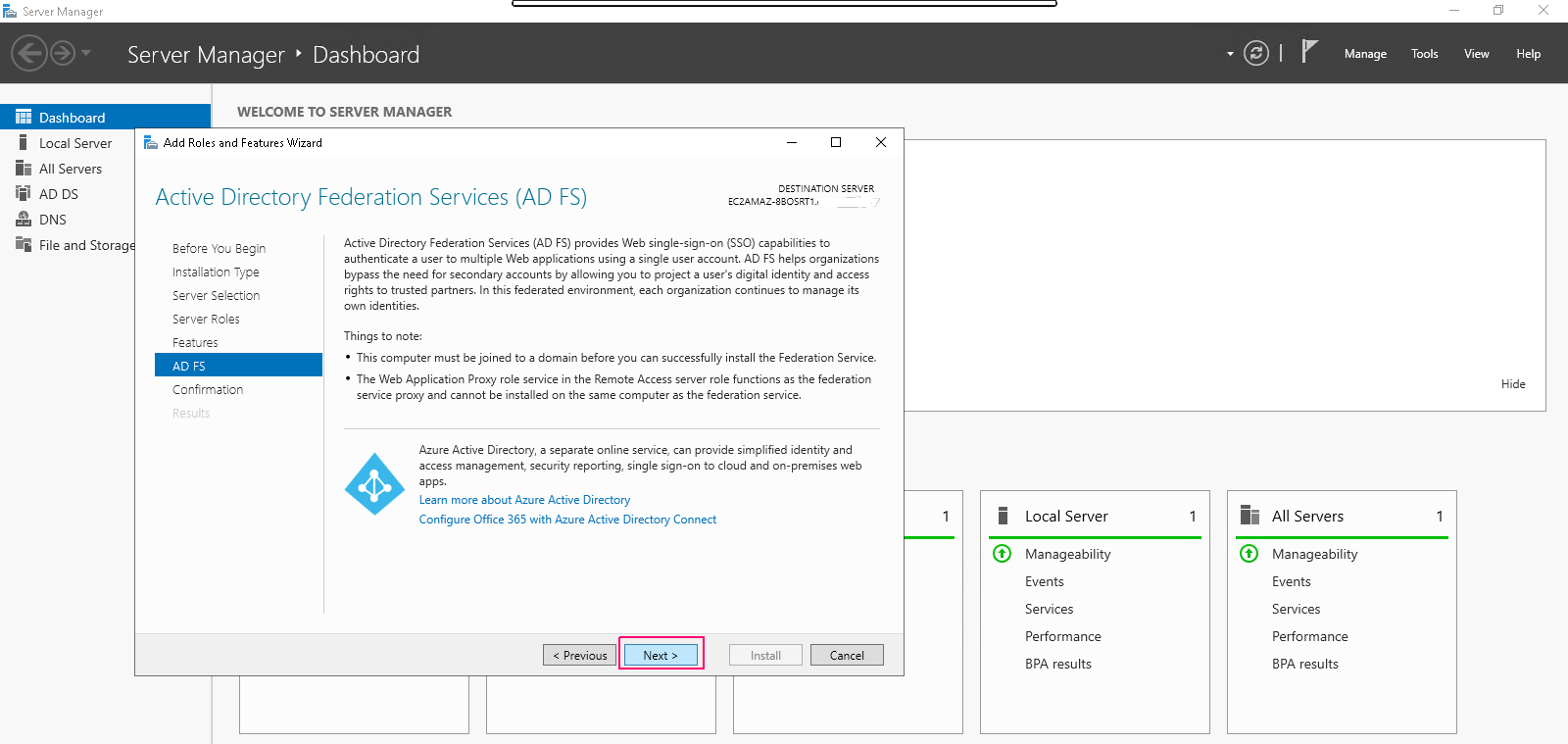Click Manageability status icon in Local Server tile
Screen dimensions: 1568x744
tap(1002, 554)
